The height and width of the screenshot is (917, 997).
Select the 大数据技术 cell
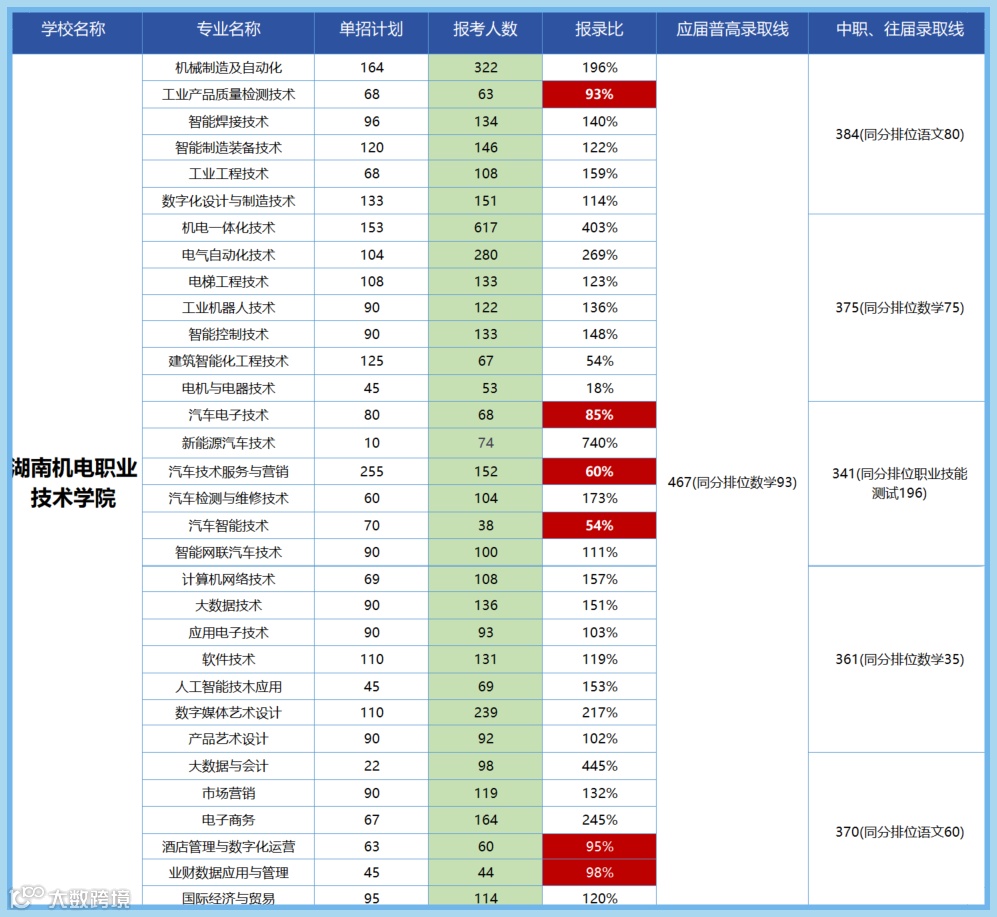(x=228, y=605)
